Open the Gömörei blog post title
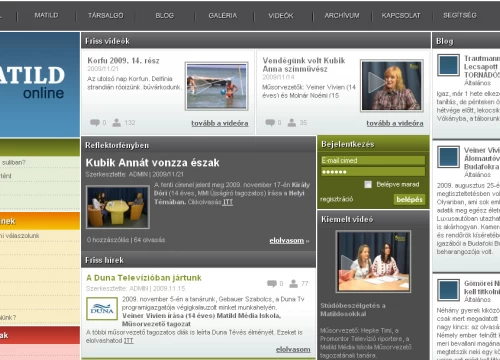Viewport: 500px width, 360px height. pos(482,287)
